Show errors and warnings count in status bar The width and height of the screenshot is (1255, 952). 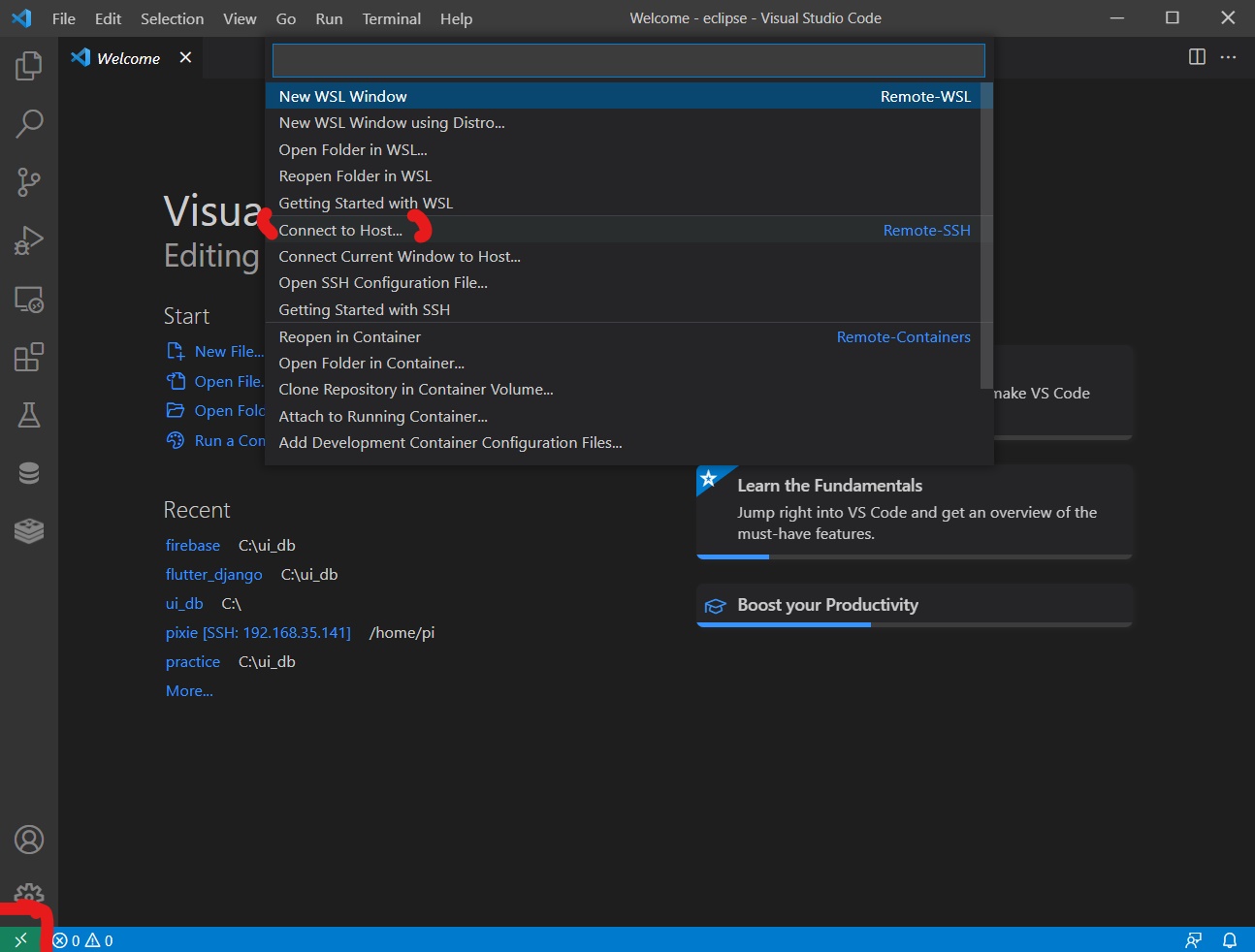(x=83, y=940)
